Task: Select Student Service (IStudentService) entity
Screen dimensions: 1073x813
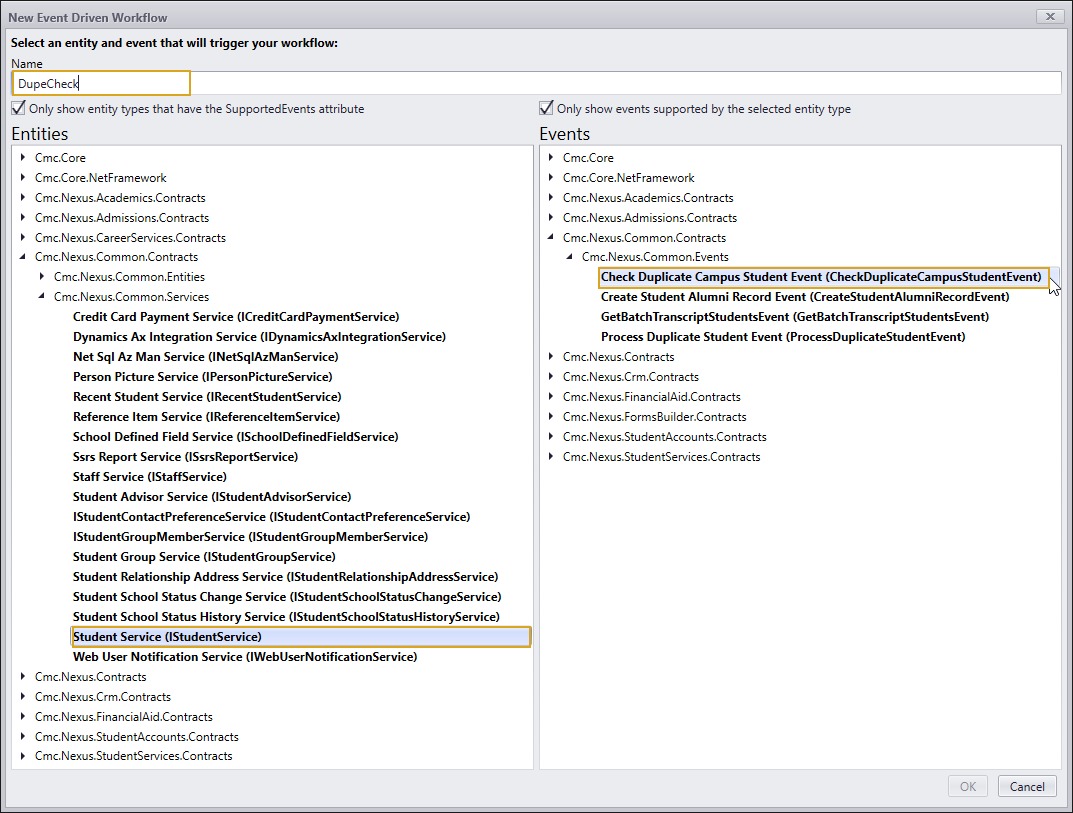Action: (x=167, y=637)
